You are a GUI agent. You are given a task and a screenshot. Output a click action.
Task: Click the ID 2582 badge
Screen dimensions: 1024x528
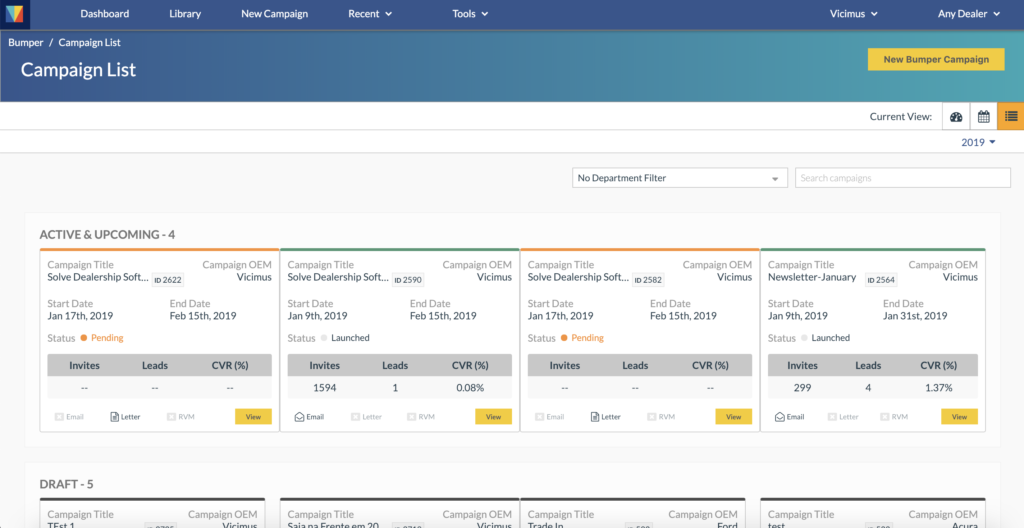pos(648,280)
